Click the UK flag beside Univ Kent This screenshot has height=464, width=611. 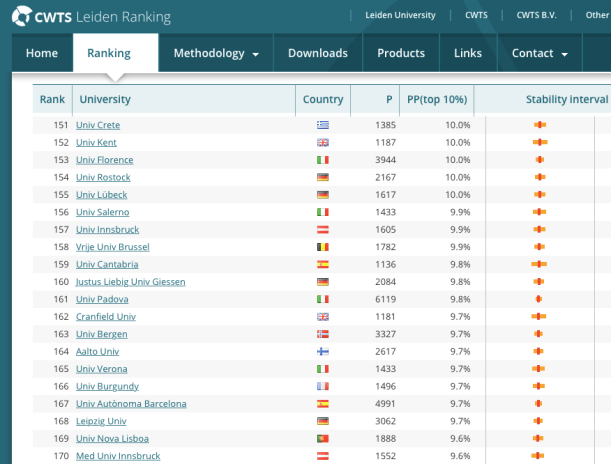pos(322,143)
